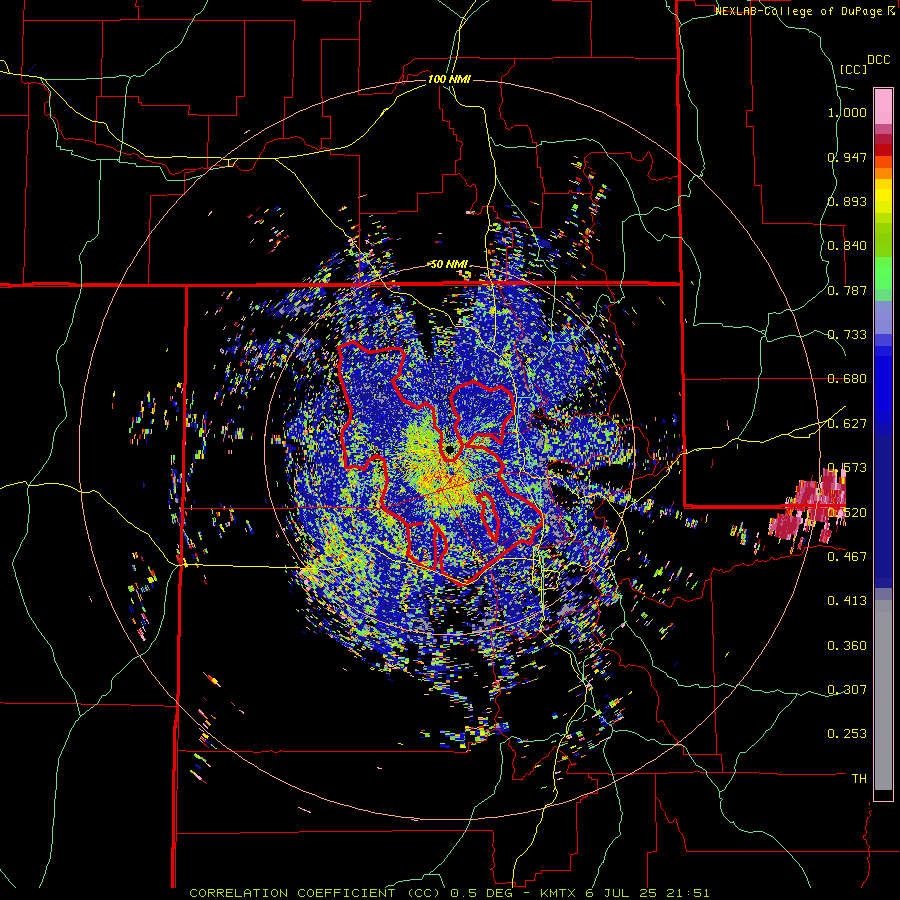This screenshot has height=900, width=900.
Task: Click the 1.000 legend value
Action: tap(847, 112)
